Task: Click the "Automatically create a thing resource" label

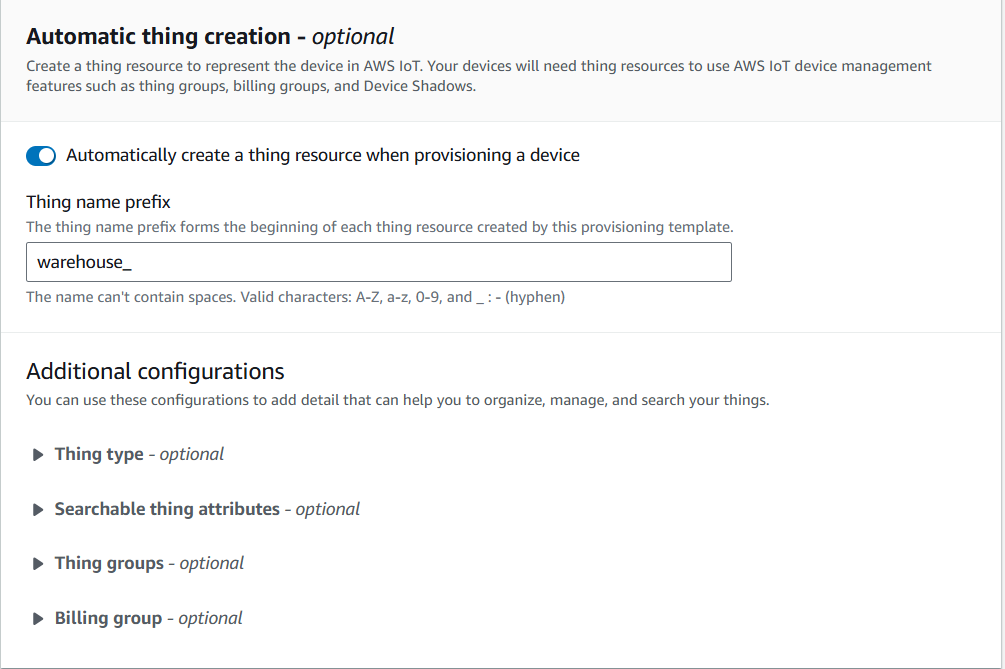Action: [x=322, y=155]
